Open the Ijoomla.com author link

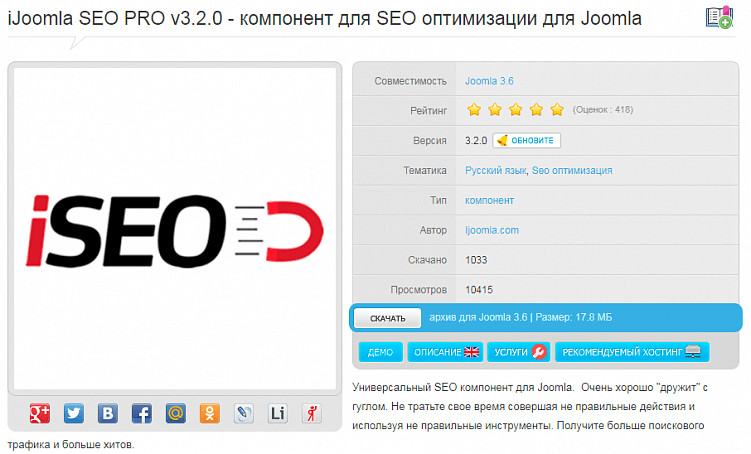click(492, 230)
